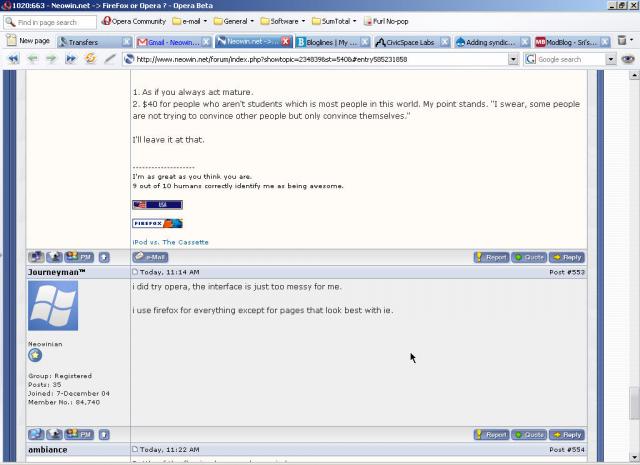
Task: Expand the address bar URL dropdown
Action: (513, 60)
